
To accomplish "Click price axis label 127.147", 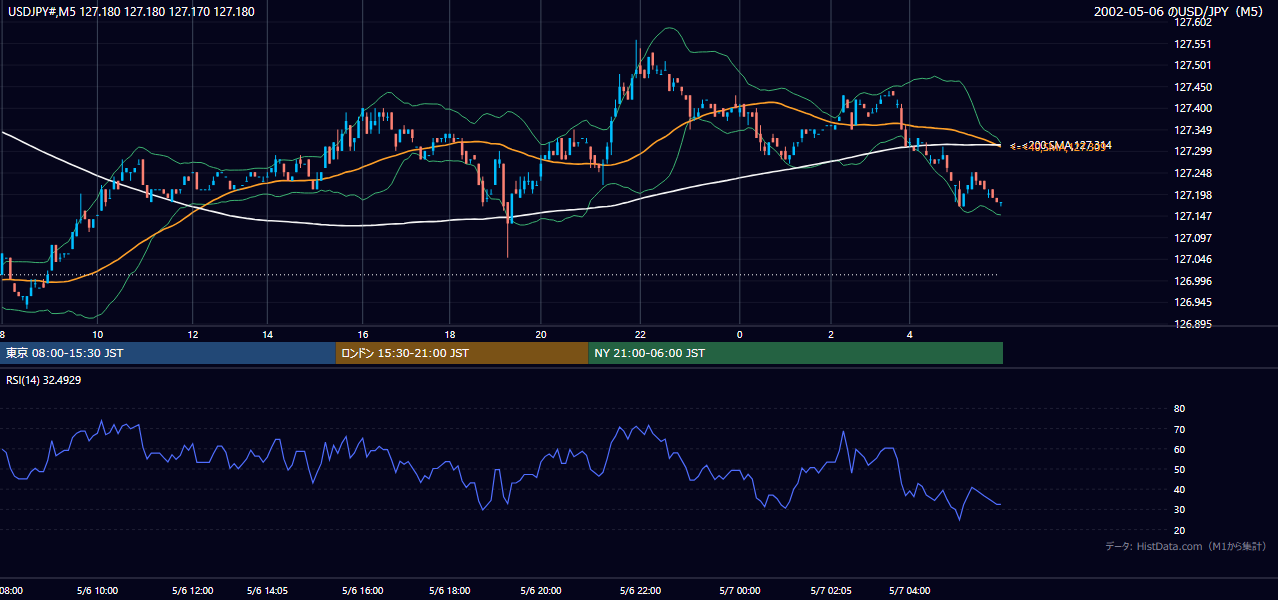I will click(1194, 216).
